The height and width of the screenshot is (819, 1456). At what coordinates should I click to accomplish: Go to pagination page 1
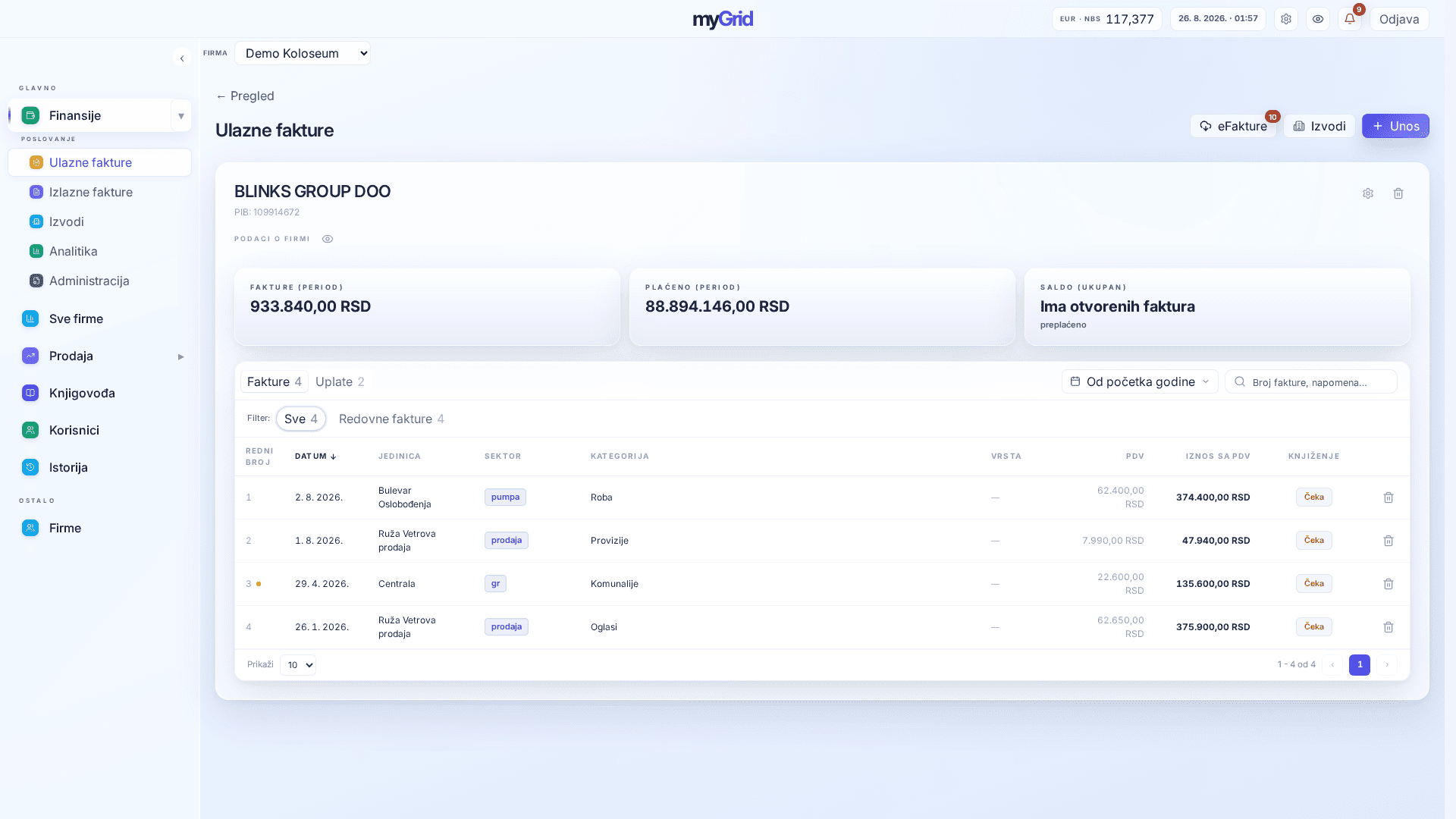click(x=1360, y=665)
